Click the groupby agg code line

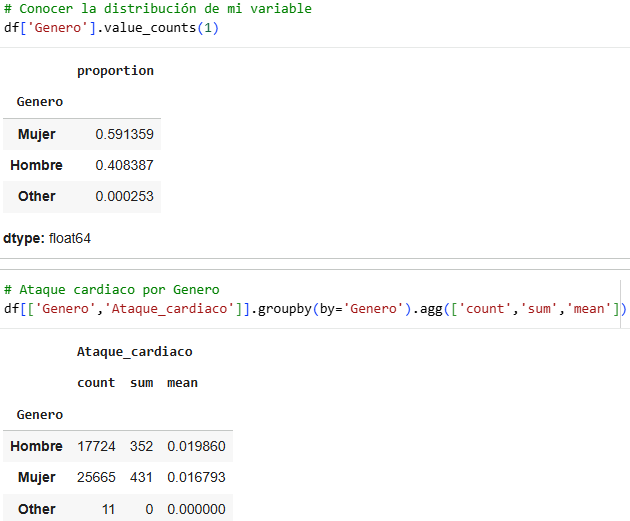click(x=315, y=309)
